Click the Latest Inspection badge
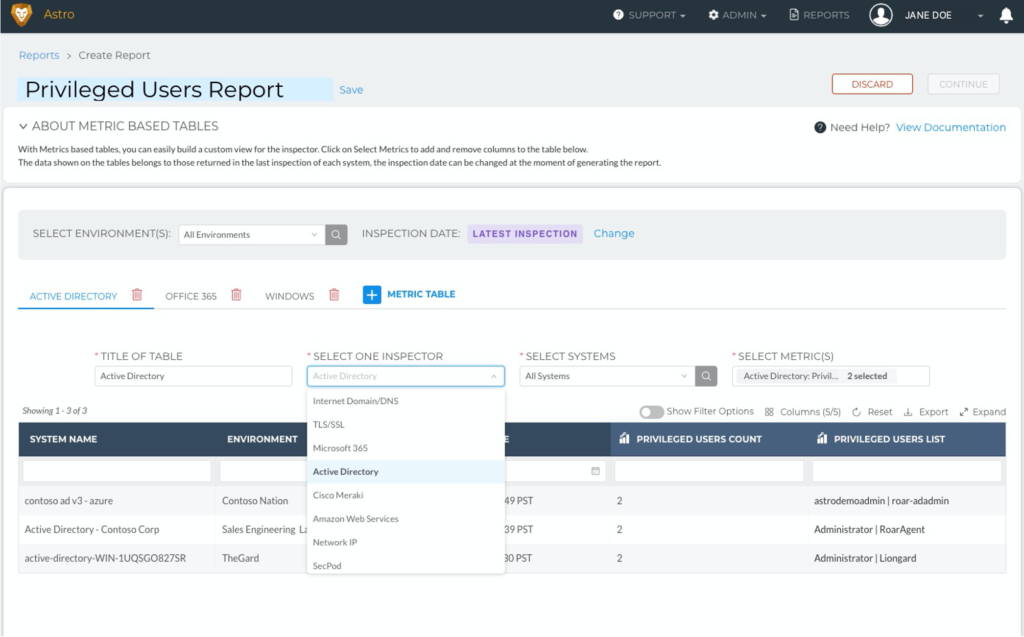 [524, 234]
